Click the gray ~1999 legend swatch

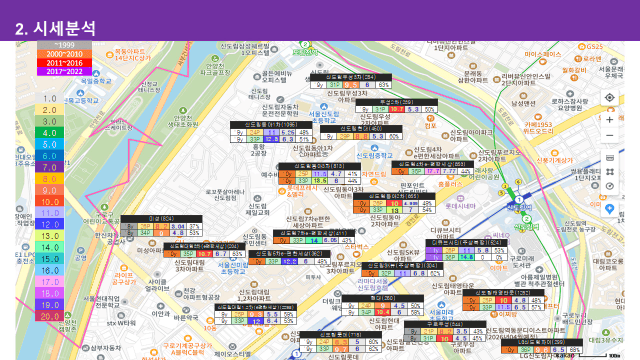(64, 45)
